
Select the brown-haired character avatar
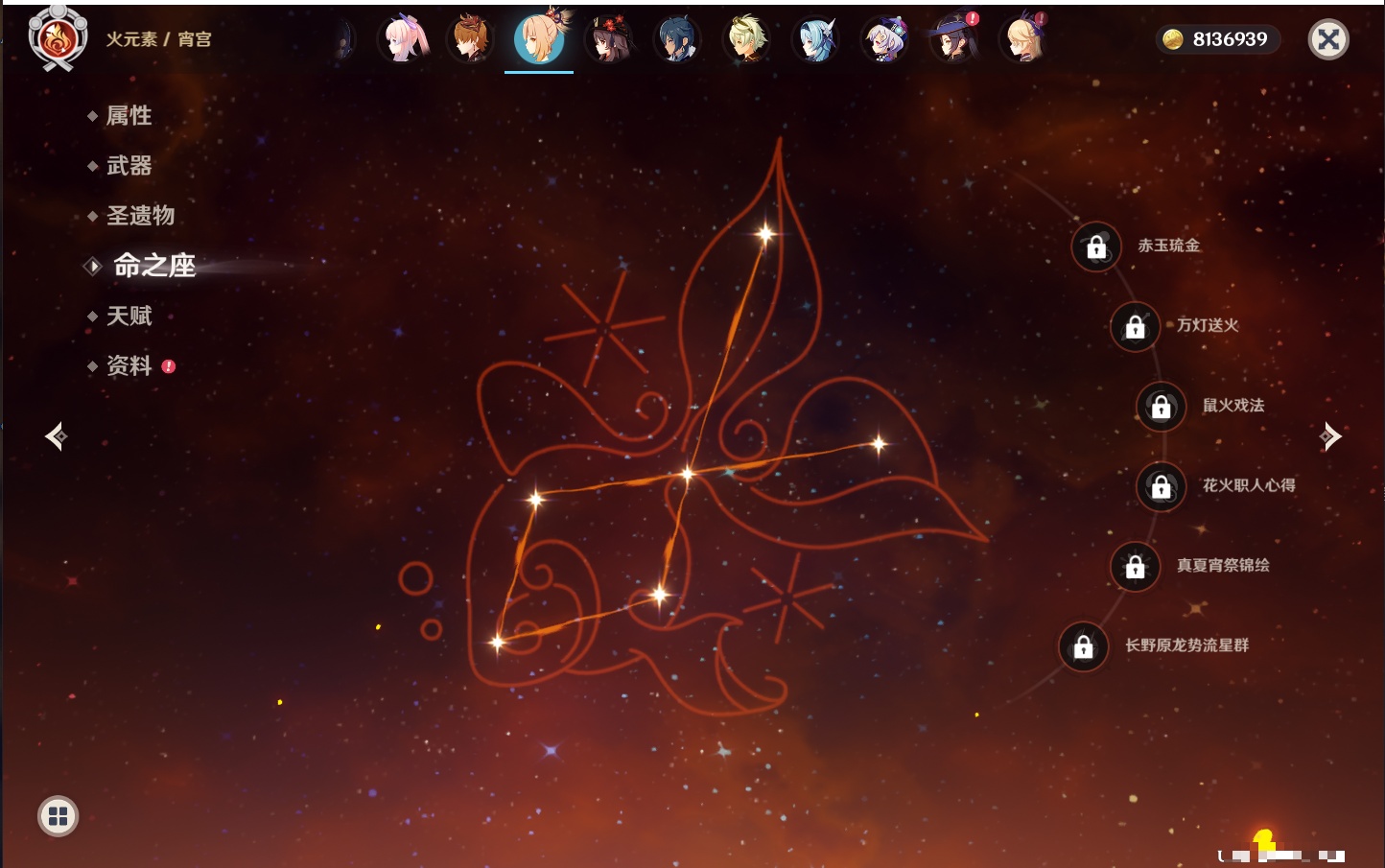pos(471,39)
